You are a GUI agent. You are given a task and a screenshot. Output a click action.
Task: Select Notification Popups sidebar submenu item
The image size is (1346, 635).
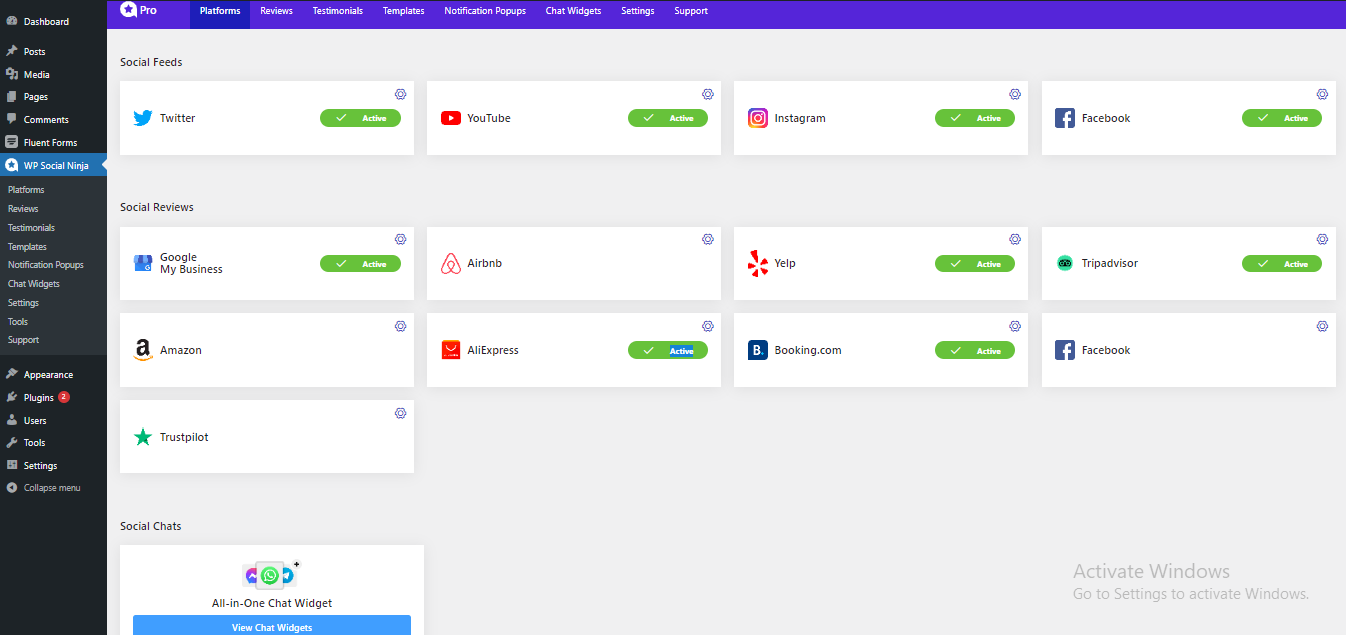pos(46,265)
